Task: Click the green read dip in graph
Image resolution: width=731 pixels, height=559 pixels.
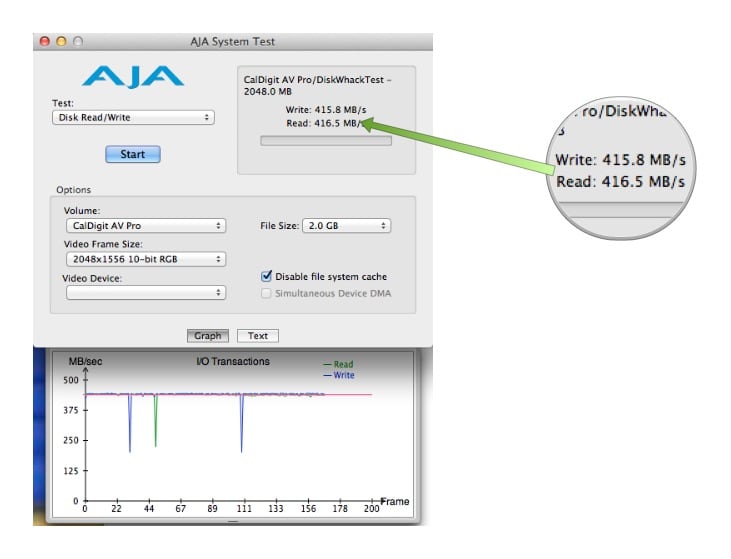Action: click(156, 420)
